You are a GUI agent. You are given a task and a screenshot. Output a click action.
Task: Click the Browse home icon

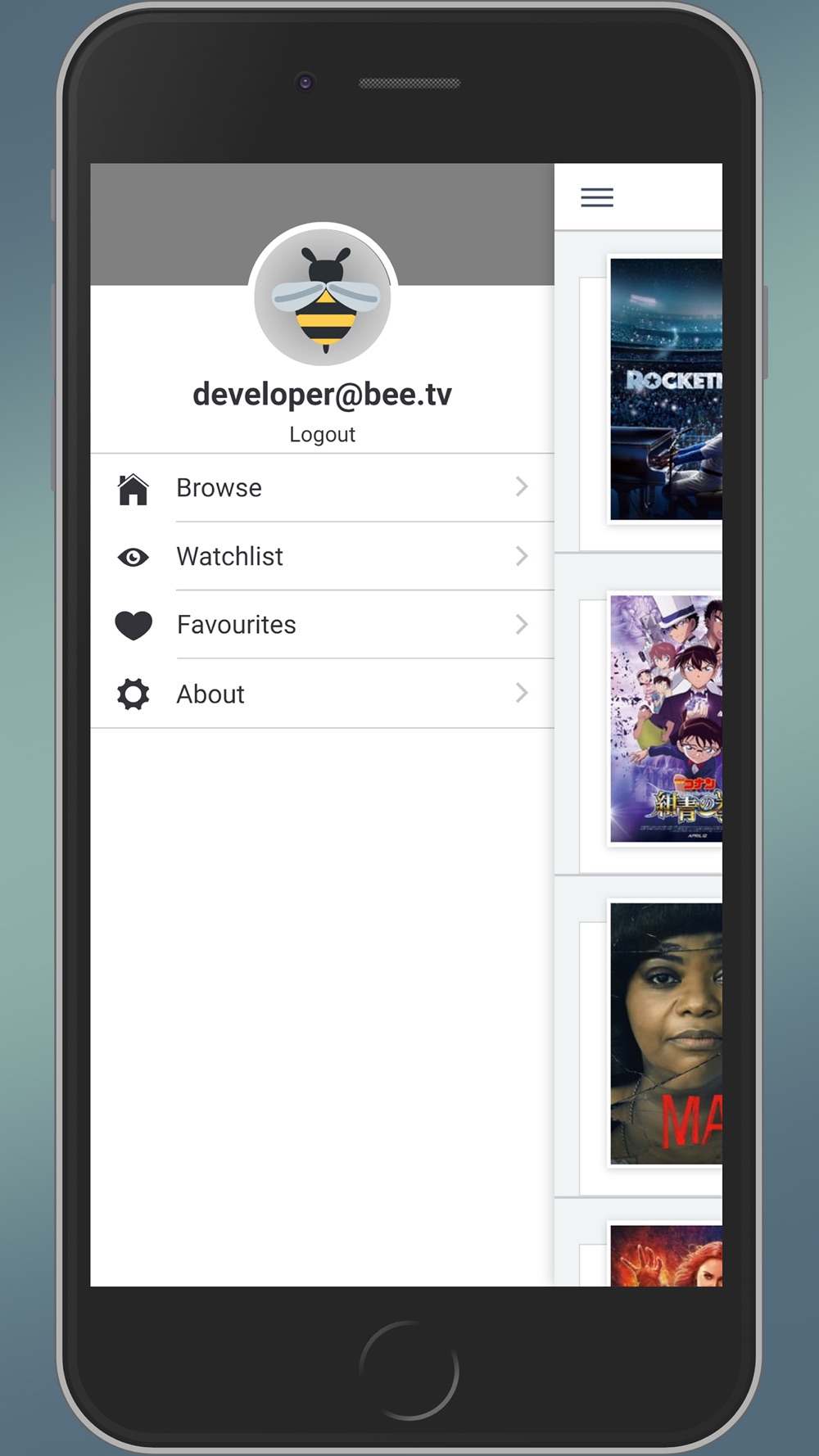point(133,489)
